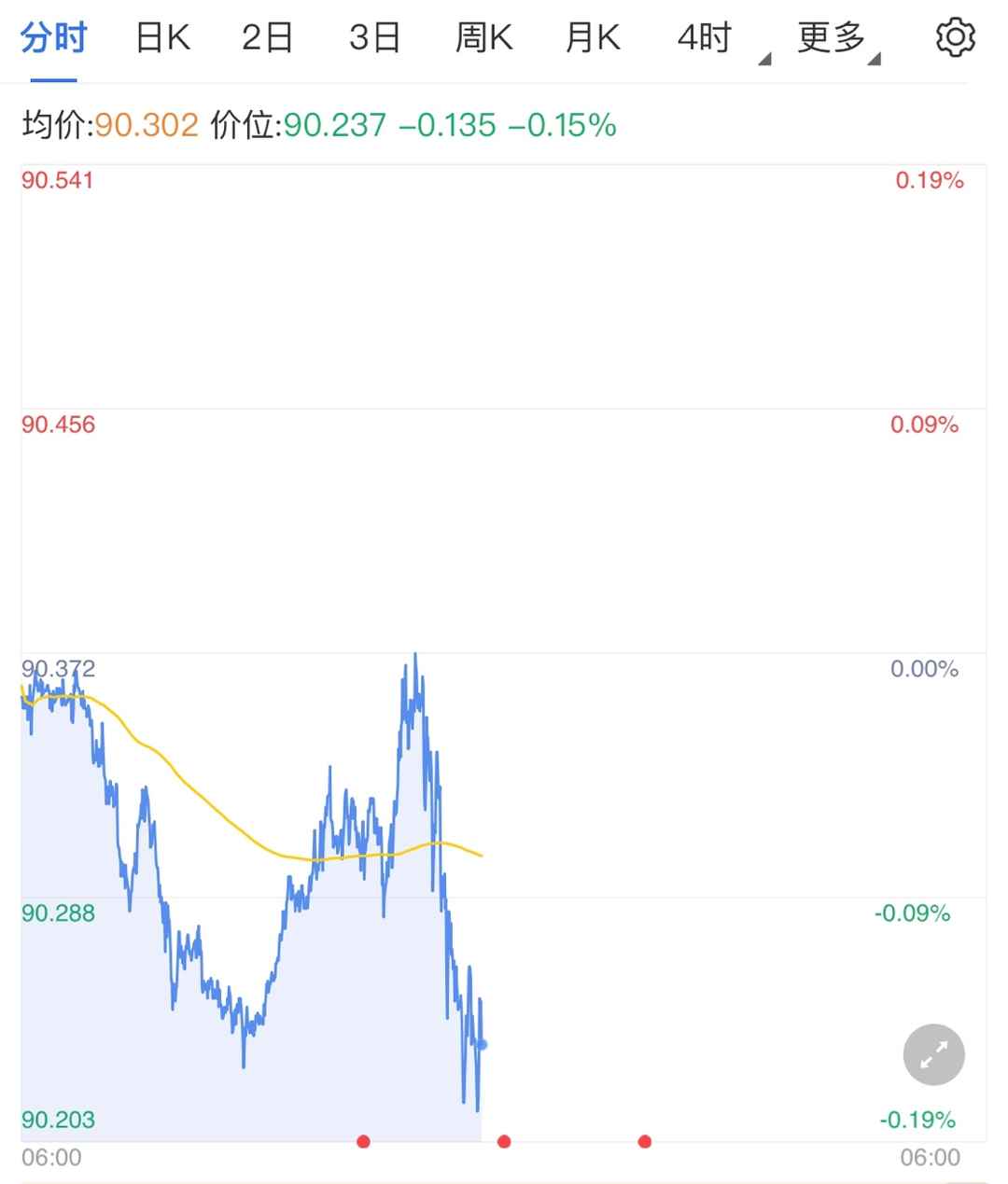Click the fullscreen expand chart button

[933, 1055]
